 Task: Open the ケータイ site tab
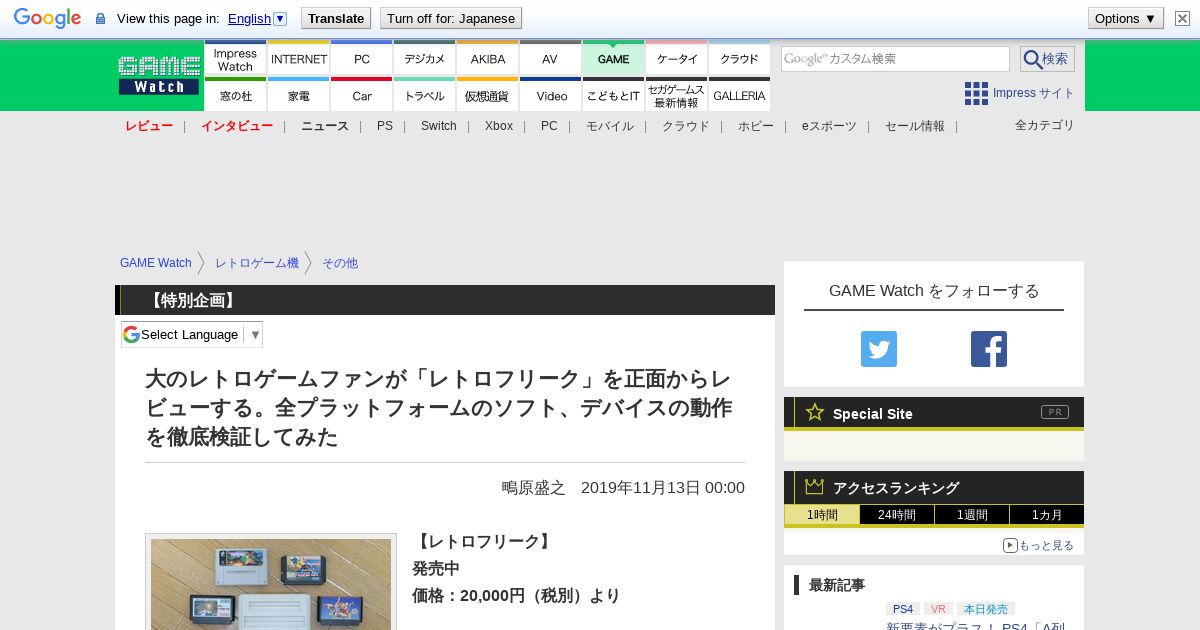tap(677, 59)
